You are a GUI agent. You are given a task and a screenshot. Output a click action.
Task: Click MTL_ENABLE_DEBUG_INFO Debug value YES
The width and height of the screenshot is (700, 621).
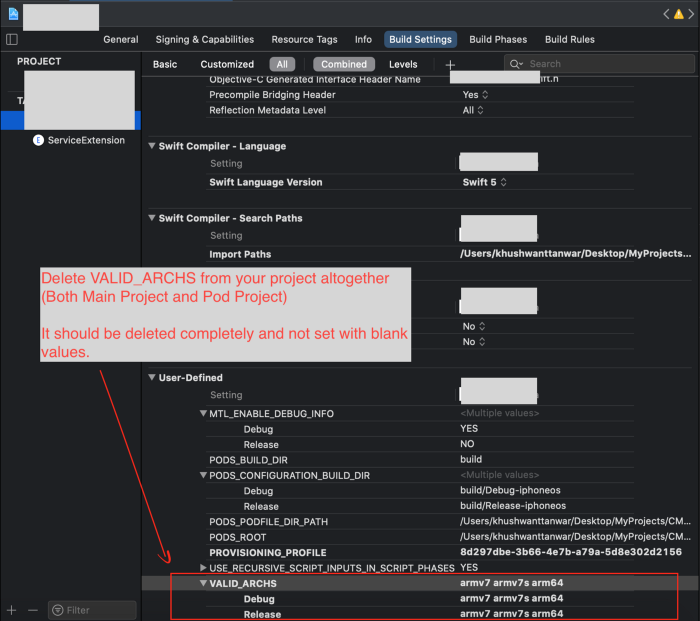click(x=469, y=429)
